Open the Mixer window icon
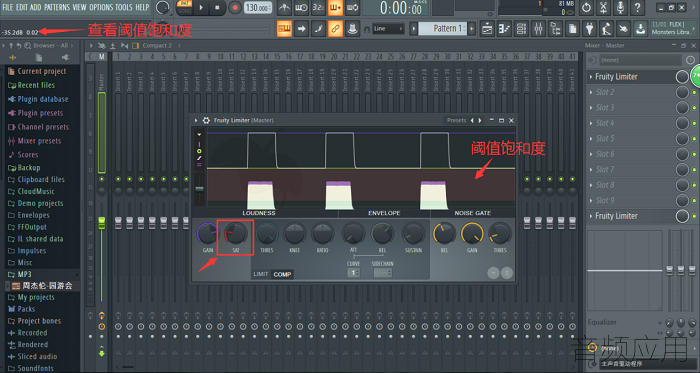The image size is (700, 373). (x=538, y=29)
